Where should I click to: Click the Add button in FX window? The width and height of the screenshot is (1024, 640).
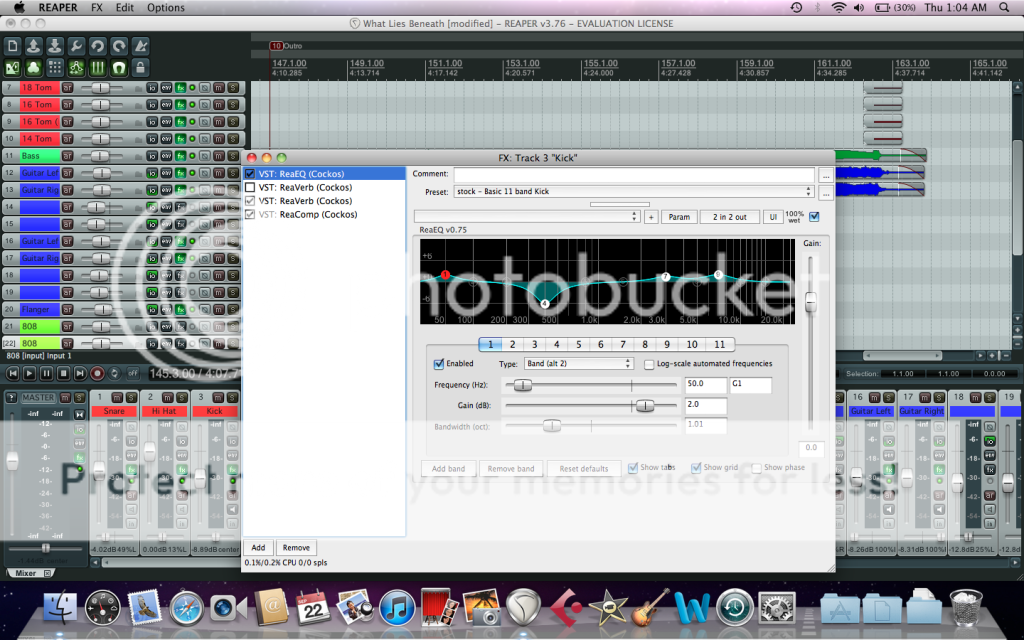(x=259, y=548)
